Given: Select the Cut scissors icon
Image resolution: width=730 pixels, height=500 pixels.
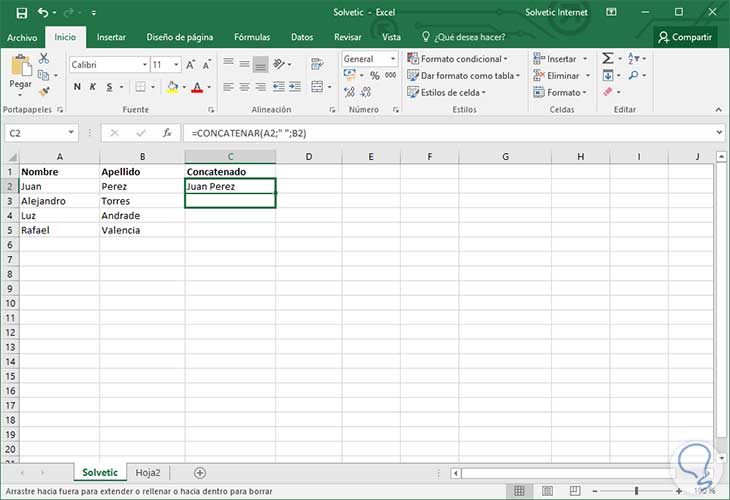Looking at the screenshot, I should click(44, 58).
